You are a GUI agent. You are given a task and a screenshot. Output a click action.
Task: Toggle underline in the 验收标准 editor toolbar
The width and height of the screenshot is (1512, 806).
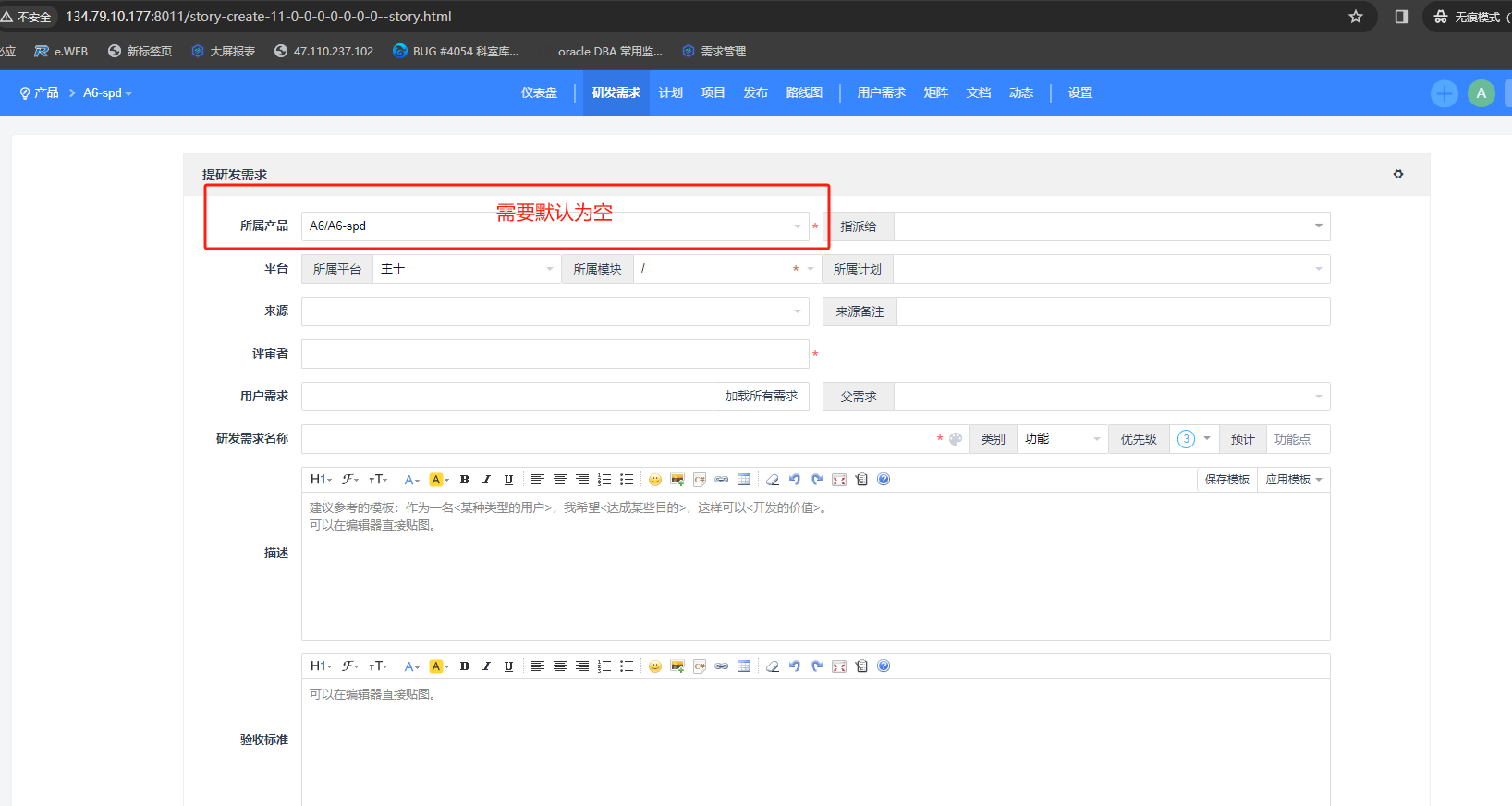click(508, 666)
